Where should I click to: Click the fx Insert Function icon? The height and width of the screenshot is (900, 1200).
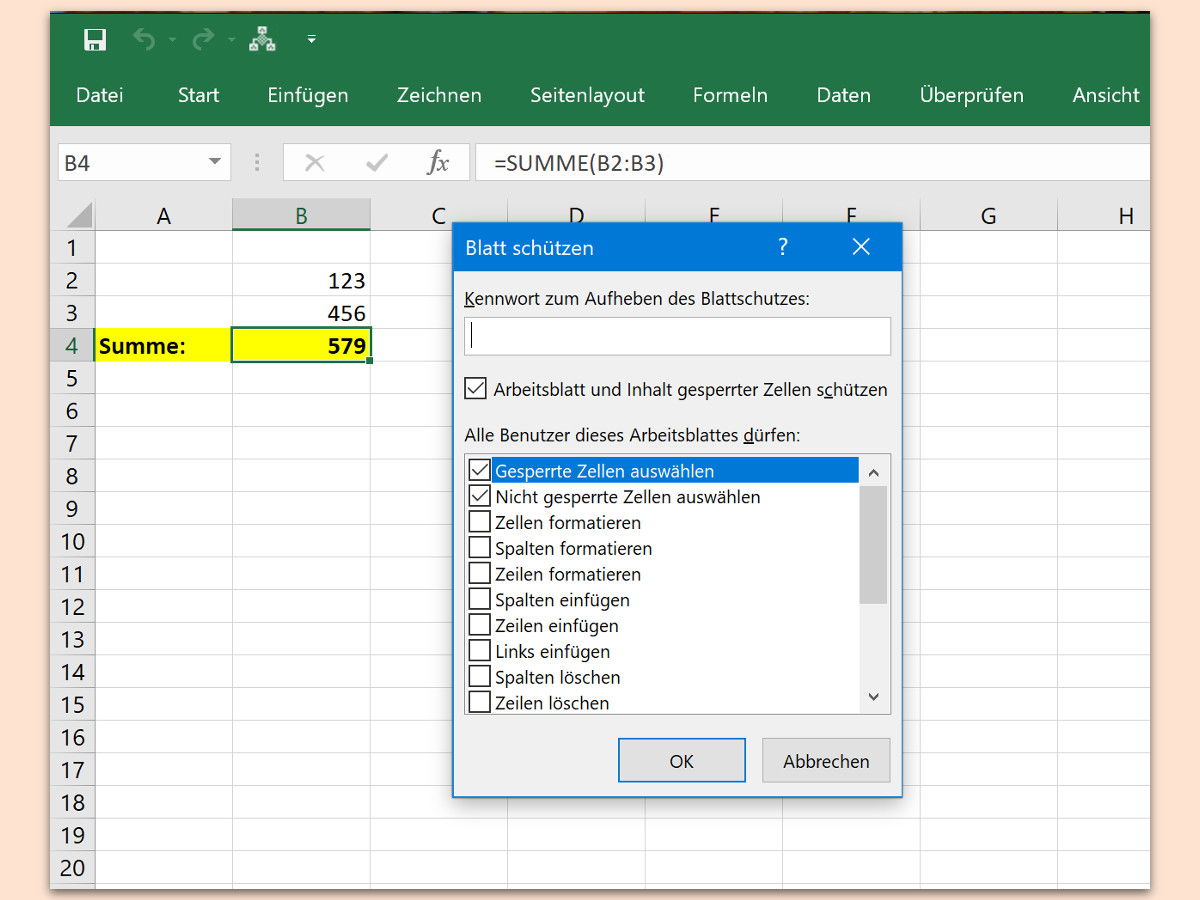(x=438, y=163)
